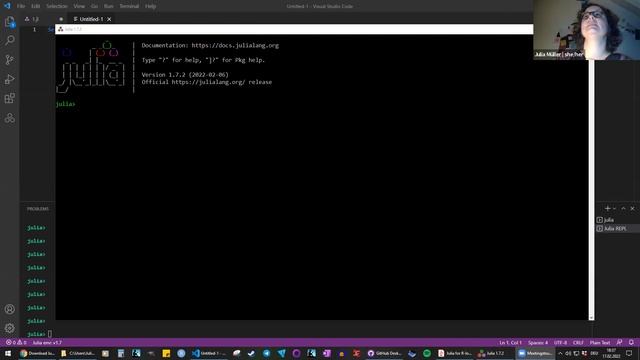Click the Julia Müller webcam thumbnail
The height and width of the screenshot is (360, 640).
(587, 30)
